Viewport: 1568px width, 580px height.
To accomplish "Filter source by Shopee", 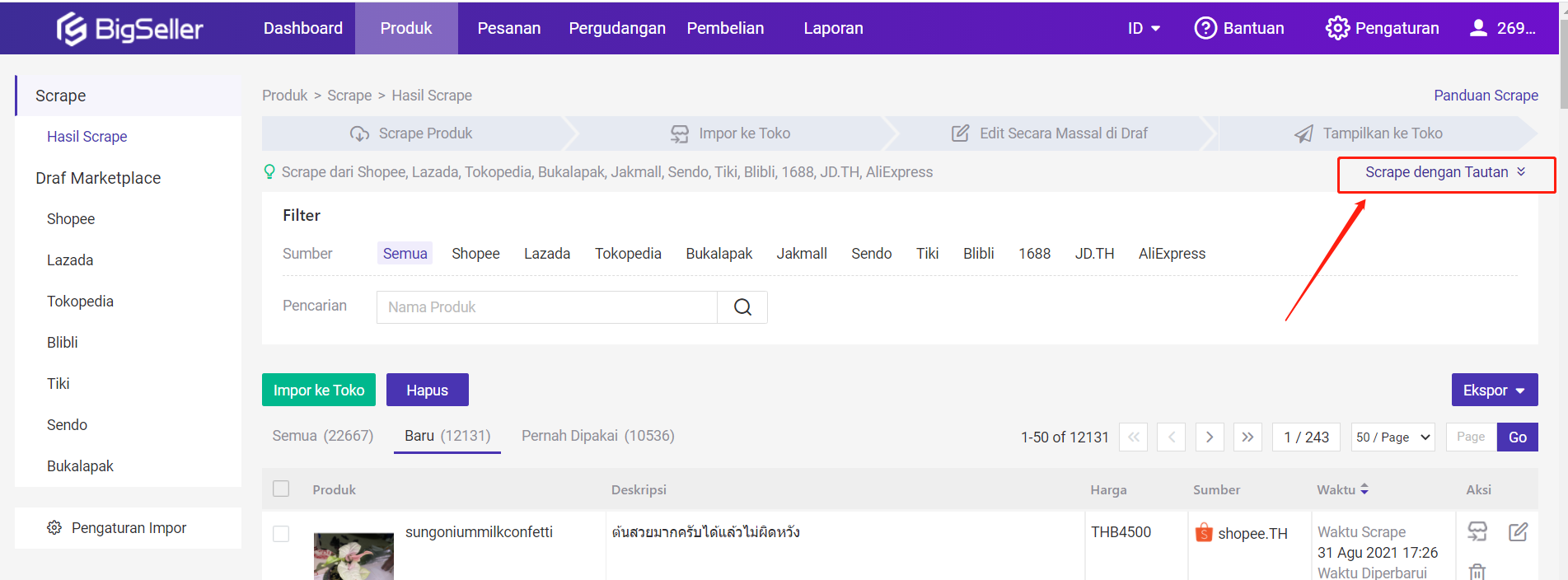I will coord(475,254).
